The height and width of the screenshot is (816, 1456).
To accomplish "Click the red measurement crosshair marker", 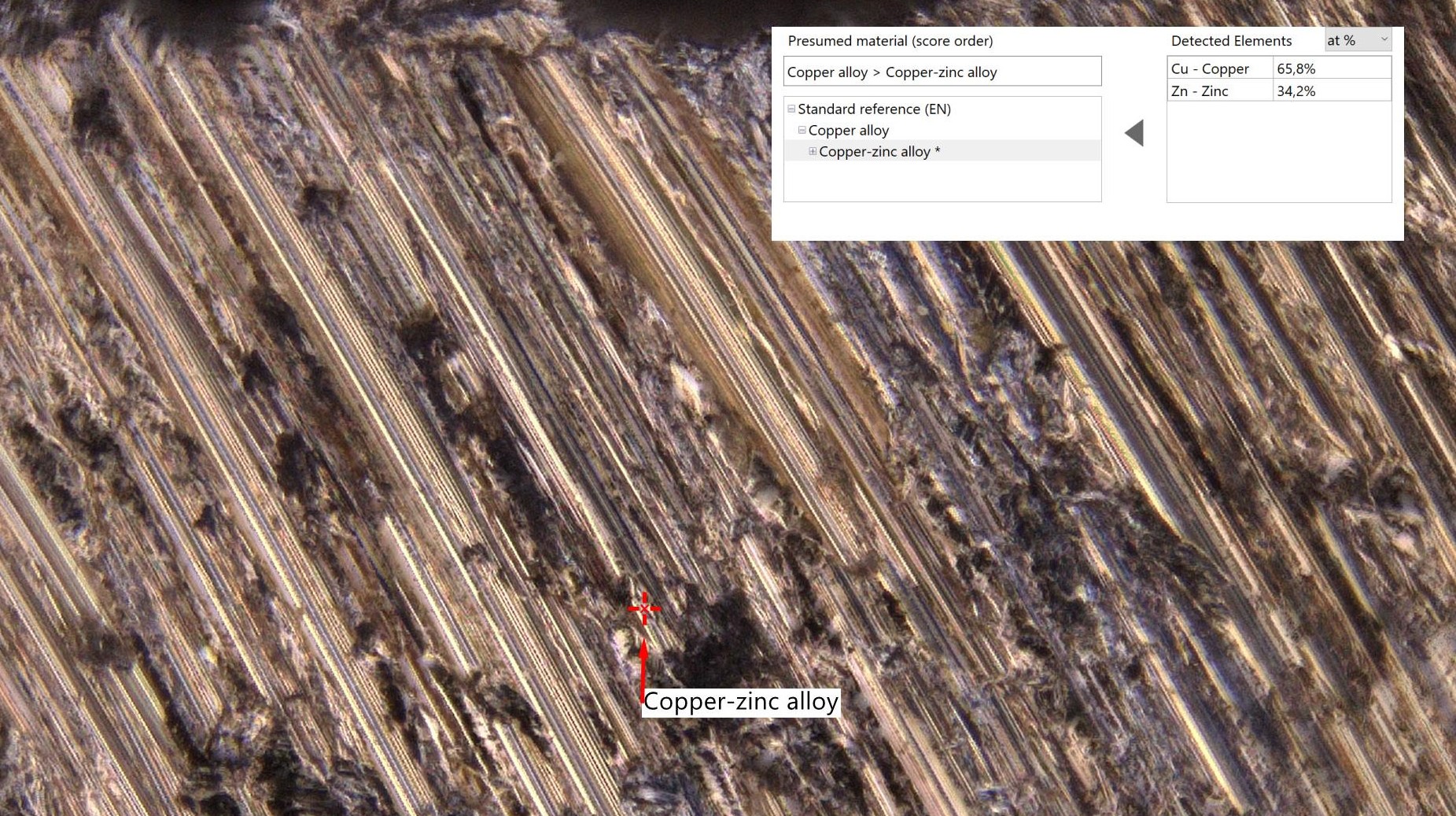I will 644,608.
